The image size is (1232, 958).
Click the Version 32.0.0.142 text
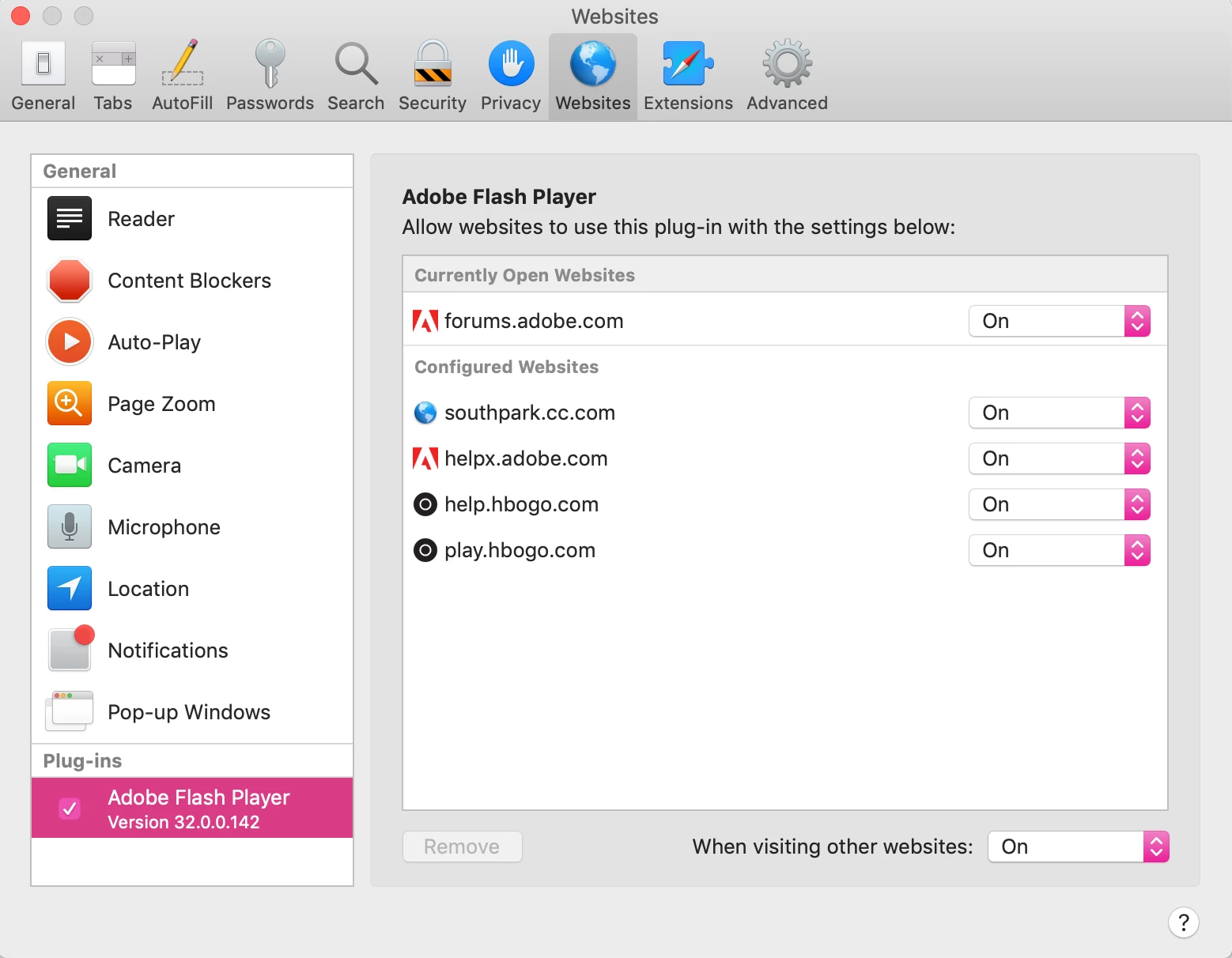click(183, 822)
